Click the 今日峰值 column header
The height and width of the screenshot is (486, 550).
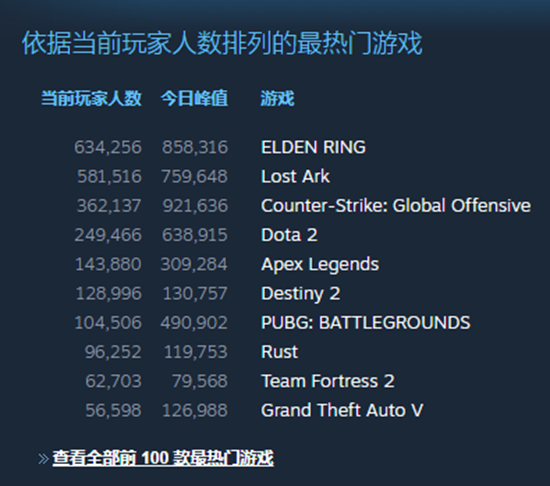(x=194, y=98)
